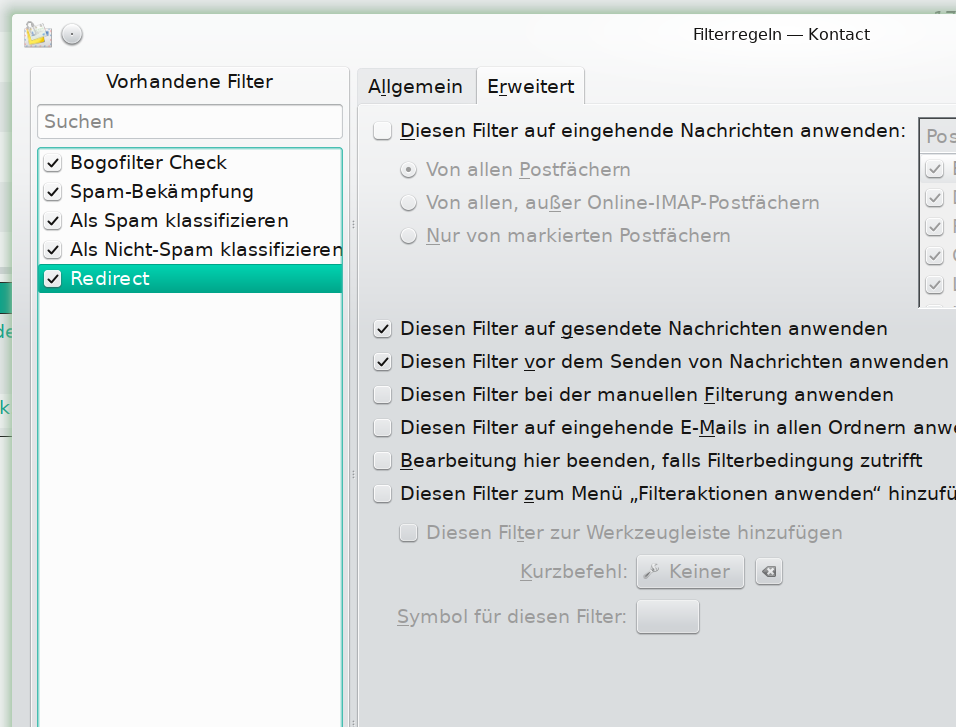The height and width of the screenshot is (727, 956).
Task: Click the round window menu button in title bar
Action: pos(72,34)
